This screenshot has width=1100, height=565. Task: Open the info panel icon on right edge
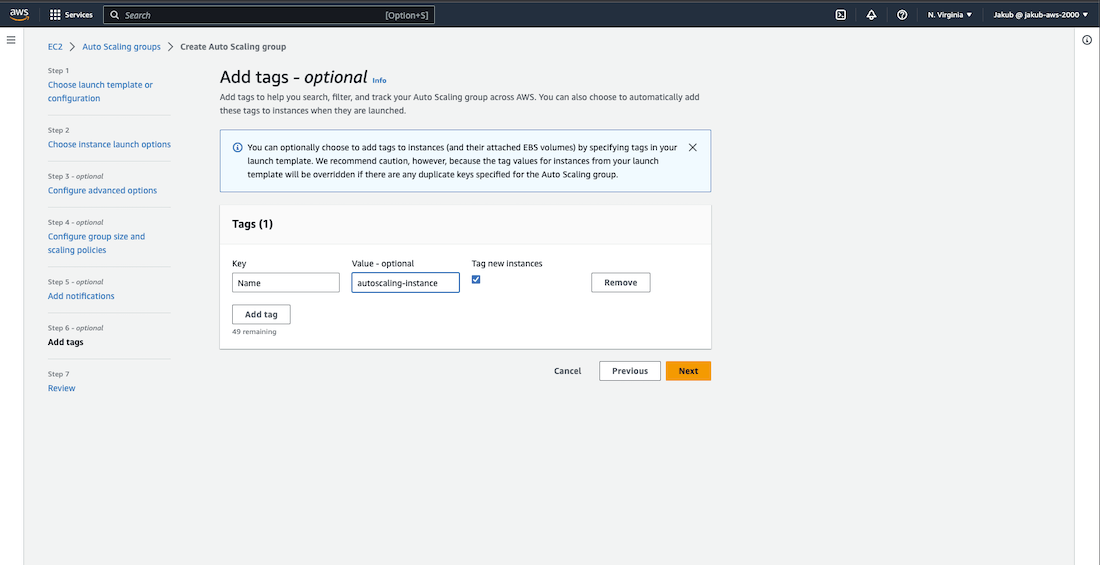tap(1087, 40)
